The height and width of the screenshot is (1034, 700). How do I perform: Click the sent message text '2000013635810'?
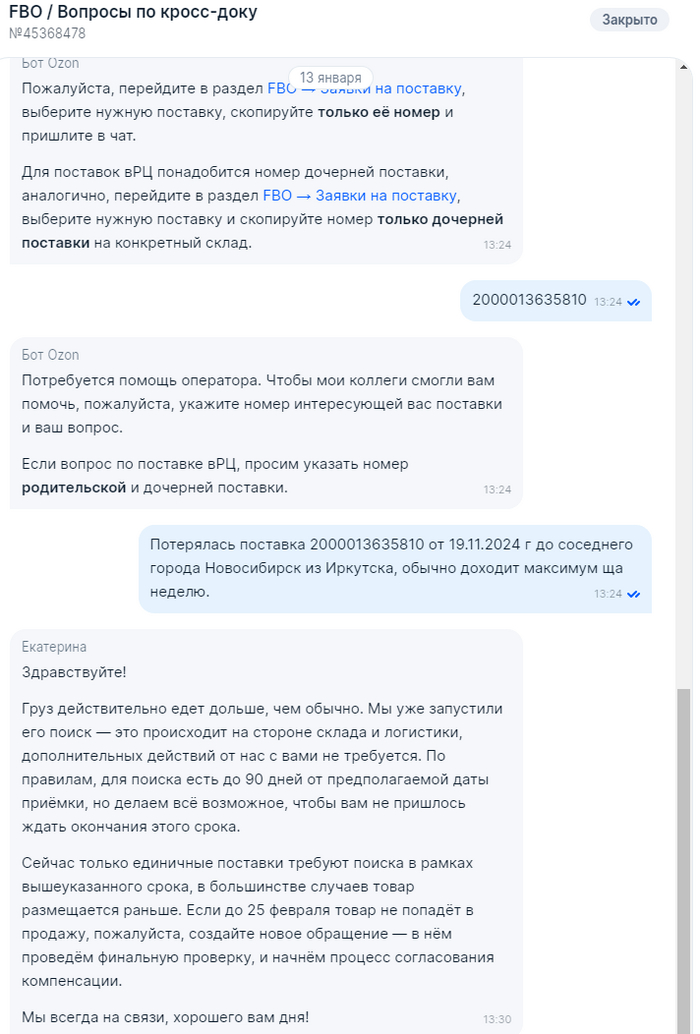coord(529,299)
